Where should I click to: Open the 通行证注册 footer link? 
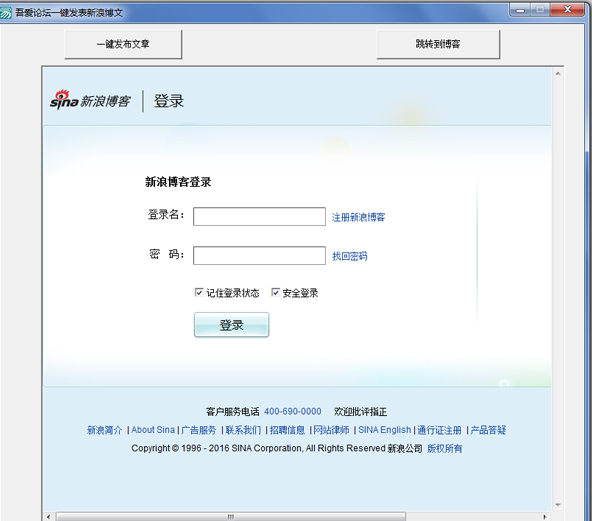pyautogui.click(x=439, y=430)
